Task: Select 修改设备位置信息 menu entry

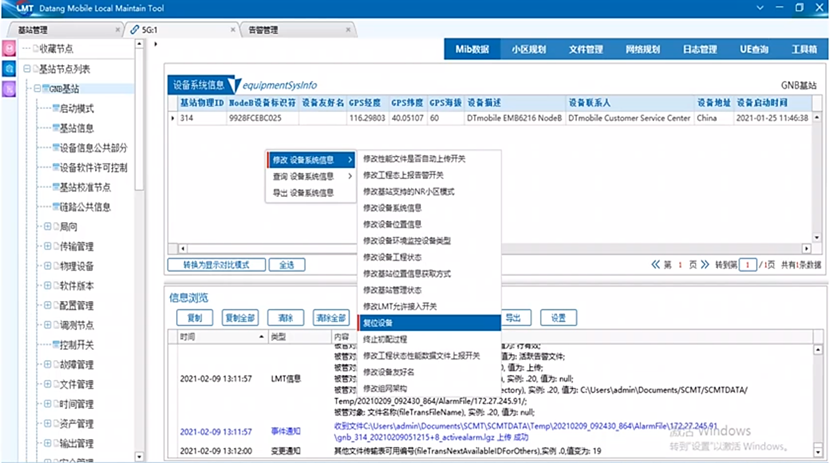Action: click(x=429, y=224)
